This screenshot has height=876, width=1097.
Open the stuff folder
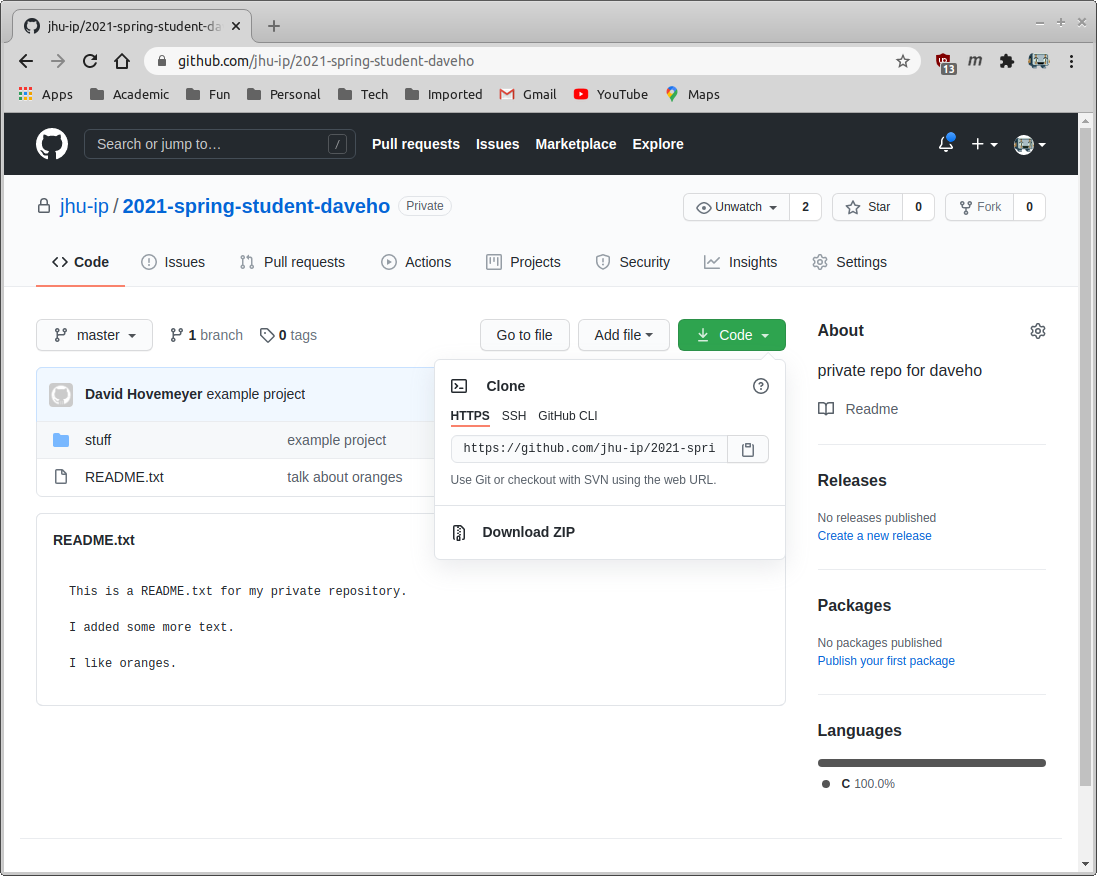tap(98, 440)
